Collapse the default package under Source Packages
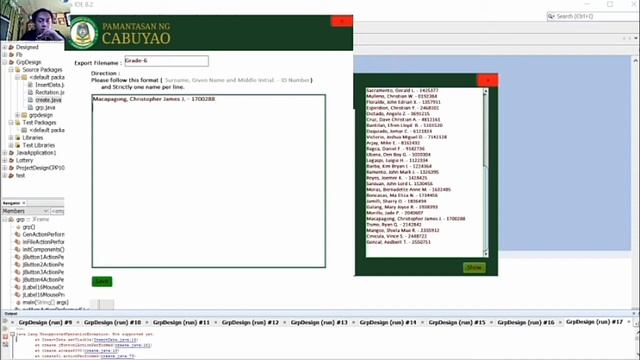Image resolution: width=640 pixels, height=360 pixels. point(18,77)
